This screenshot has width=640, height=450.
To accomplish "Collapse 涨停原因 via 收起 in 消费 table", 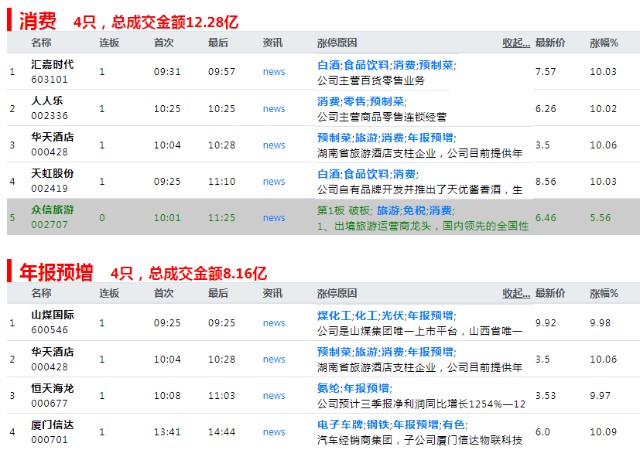I will pos(516,42).
